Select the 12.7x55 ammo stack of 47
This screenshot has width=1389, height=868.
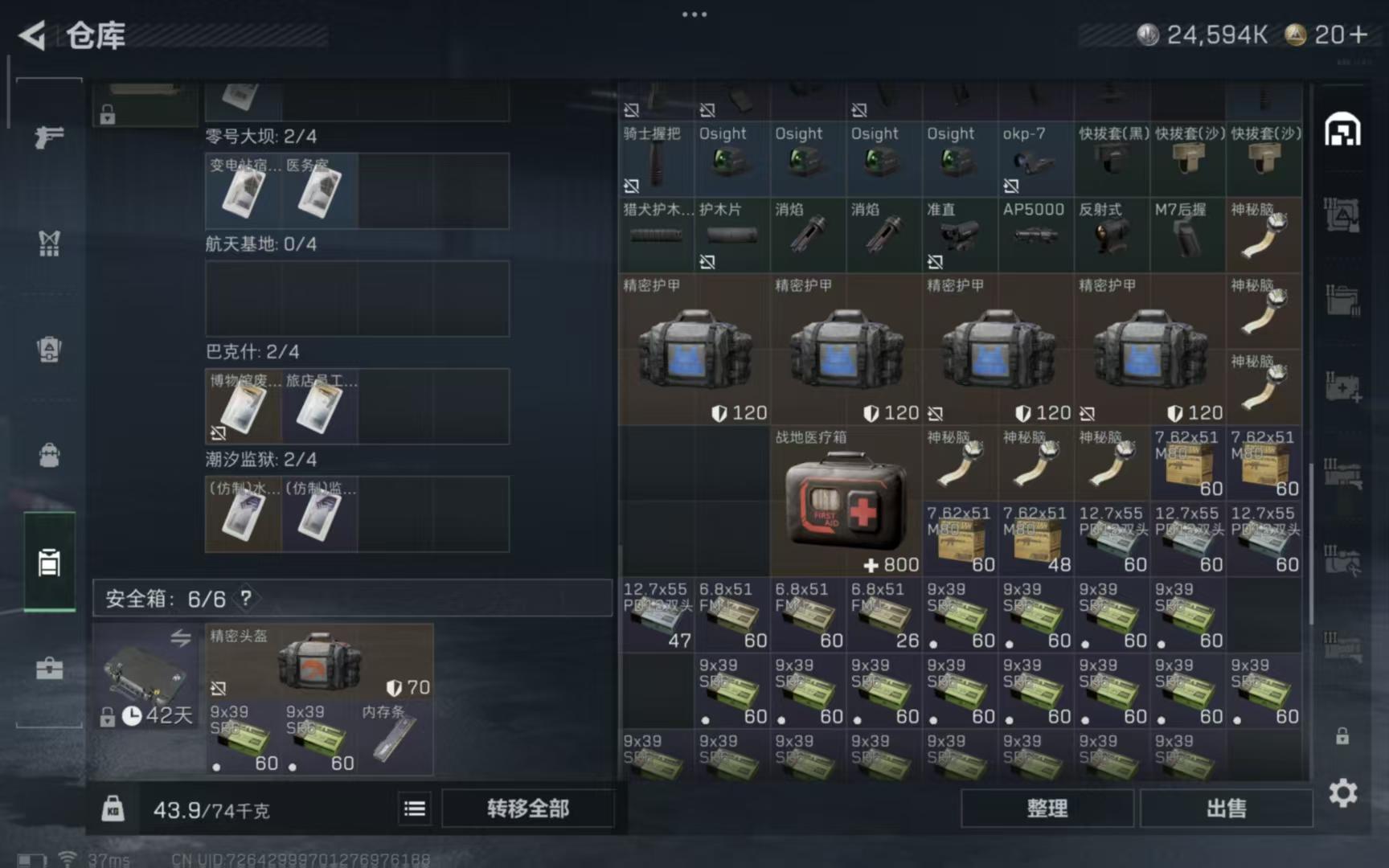point(656,615)
